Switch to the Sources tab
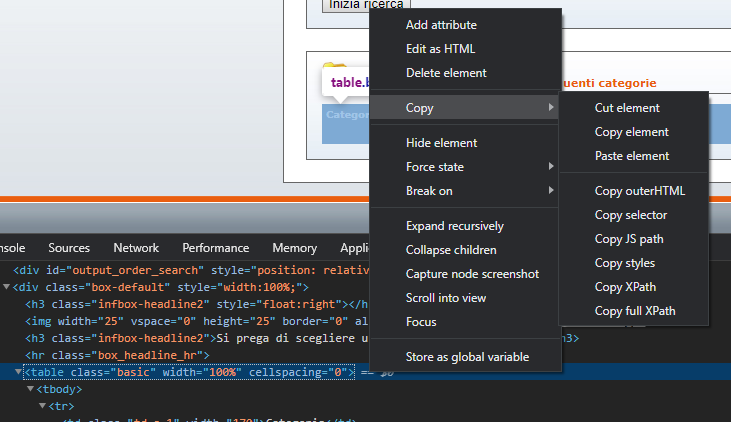 [x=69, y=248]
